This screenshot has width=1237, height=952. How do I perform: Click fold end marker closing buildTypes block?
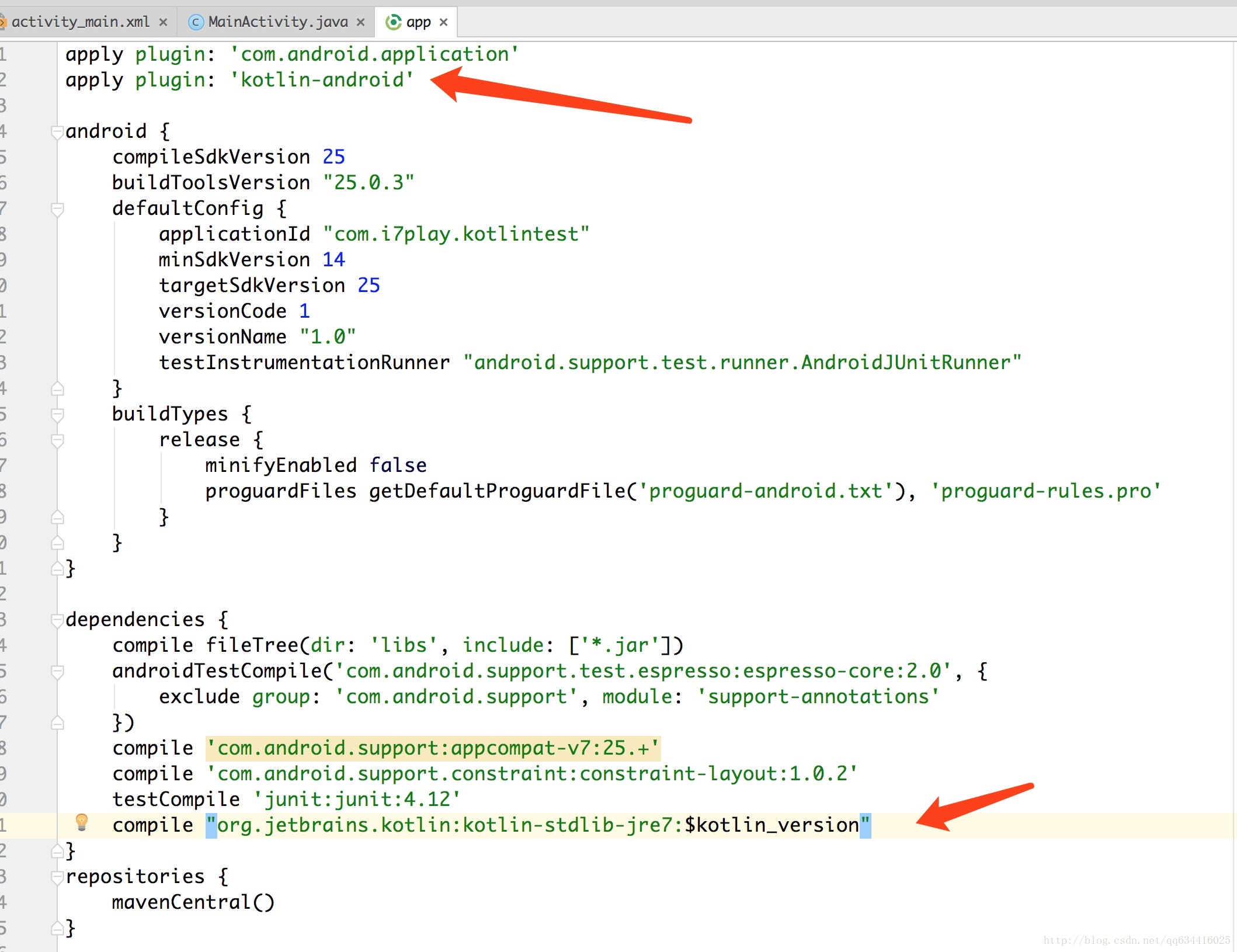tap(57, 543)
